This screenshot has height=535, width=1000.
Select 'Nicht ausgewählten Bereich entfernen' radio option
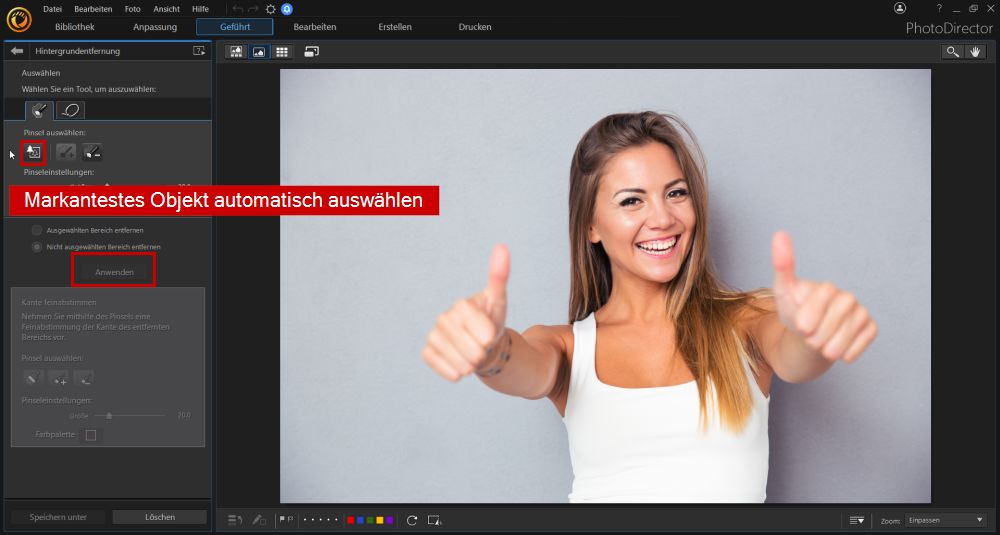point(37,246)
